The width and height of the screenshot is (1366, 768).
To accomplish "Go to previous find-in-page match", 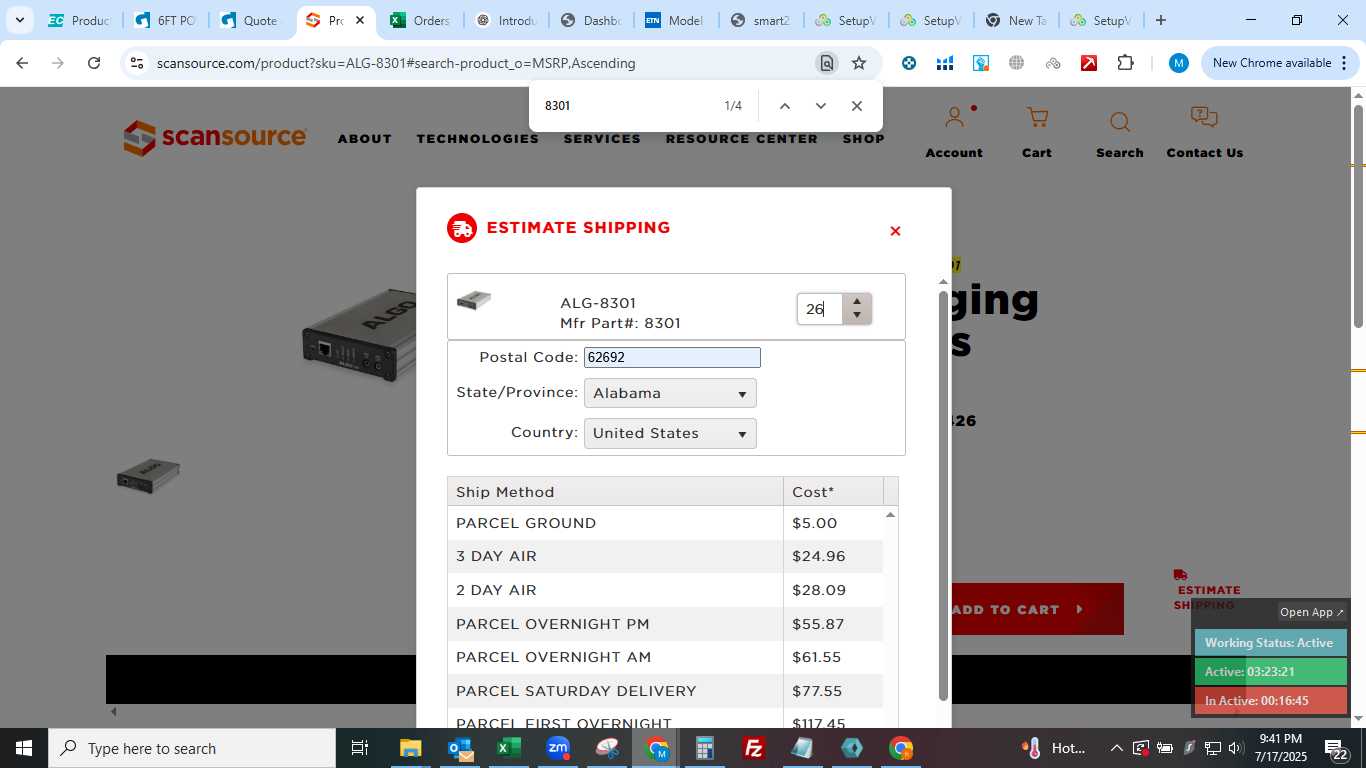I will pos(785,106).
